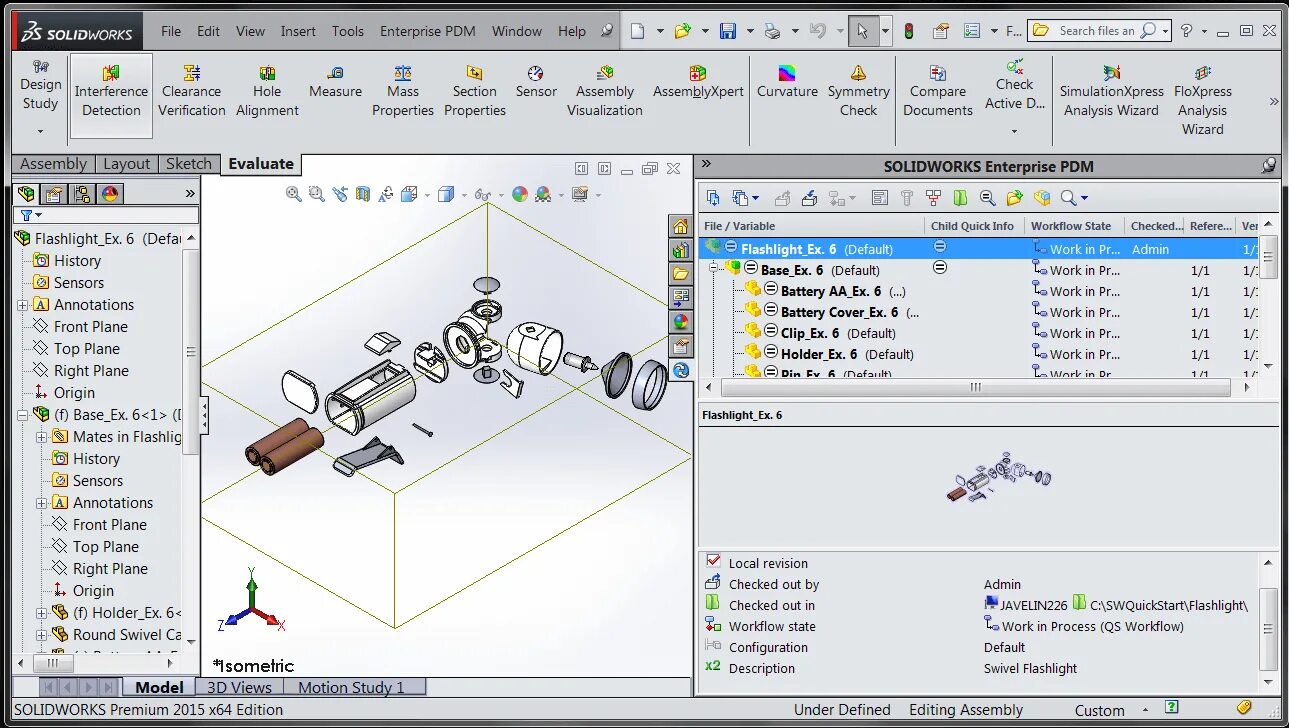Launch SimulationXpress Analysis Wizard
This screenshot has width=1289, height=728.
tap(1111, 92)
